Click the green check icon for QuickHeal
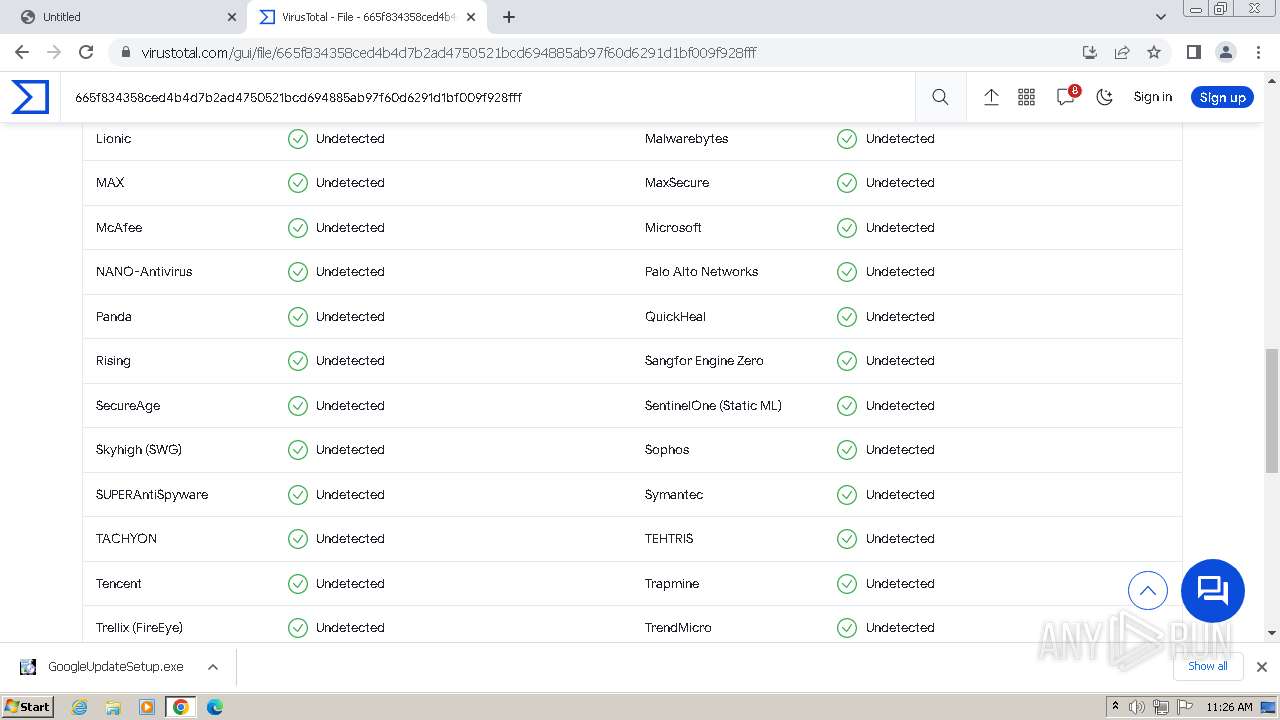Screen dimensions: 1280x720 (847, 317)
